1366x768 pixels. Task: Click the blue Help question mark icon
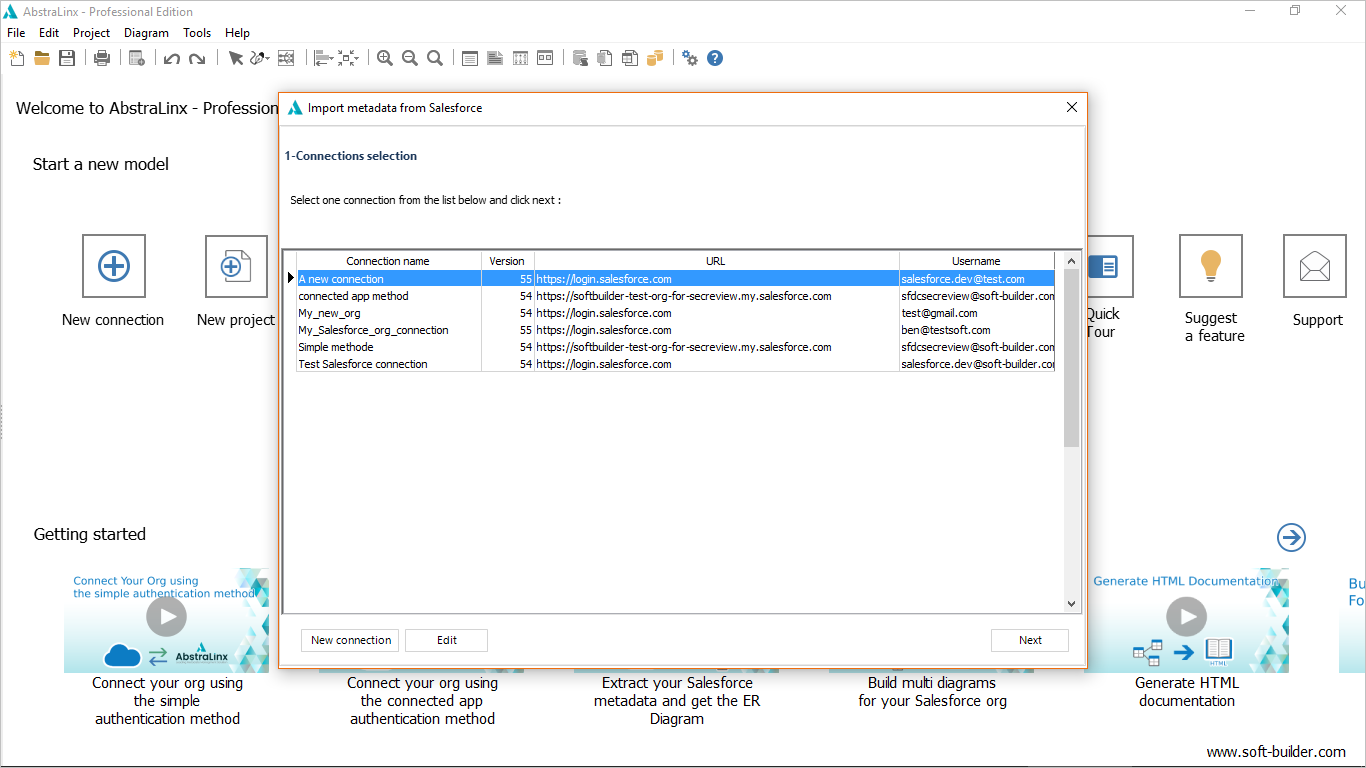coord(715,57)
